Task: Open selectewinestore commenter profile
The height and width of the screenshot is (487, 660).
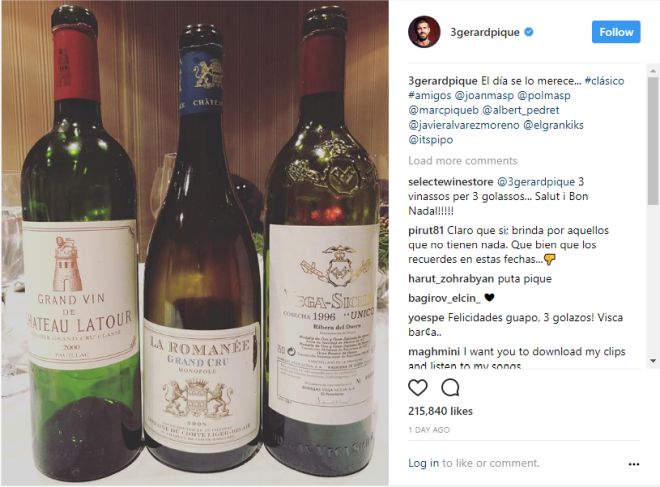Action: click(x=450, y=182)
